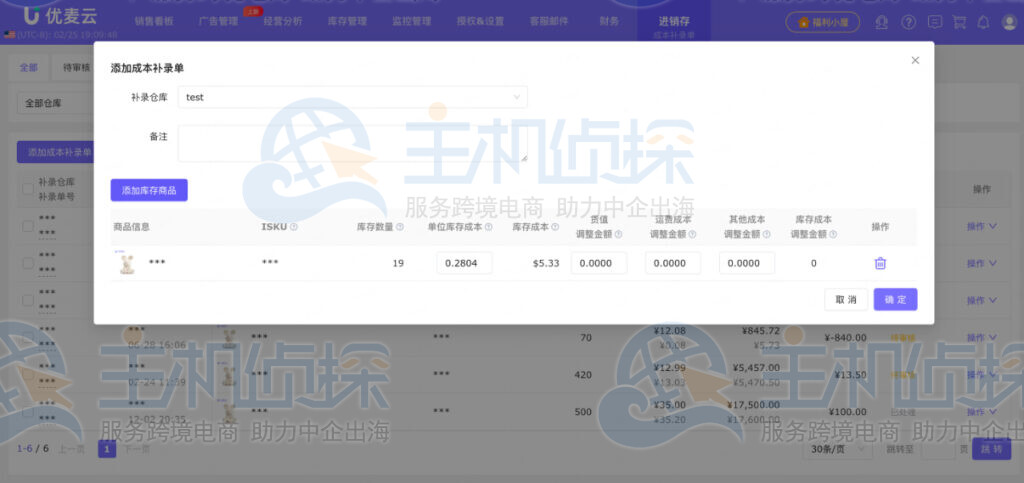Image resolution: width=1024 pixels, height=483 pixels.
Task: Expand the 补录仓库 test dropdown
Action: coord(352,97)
